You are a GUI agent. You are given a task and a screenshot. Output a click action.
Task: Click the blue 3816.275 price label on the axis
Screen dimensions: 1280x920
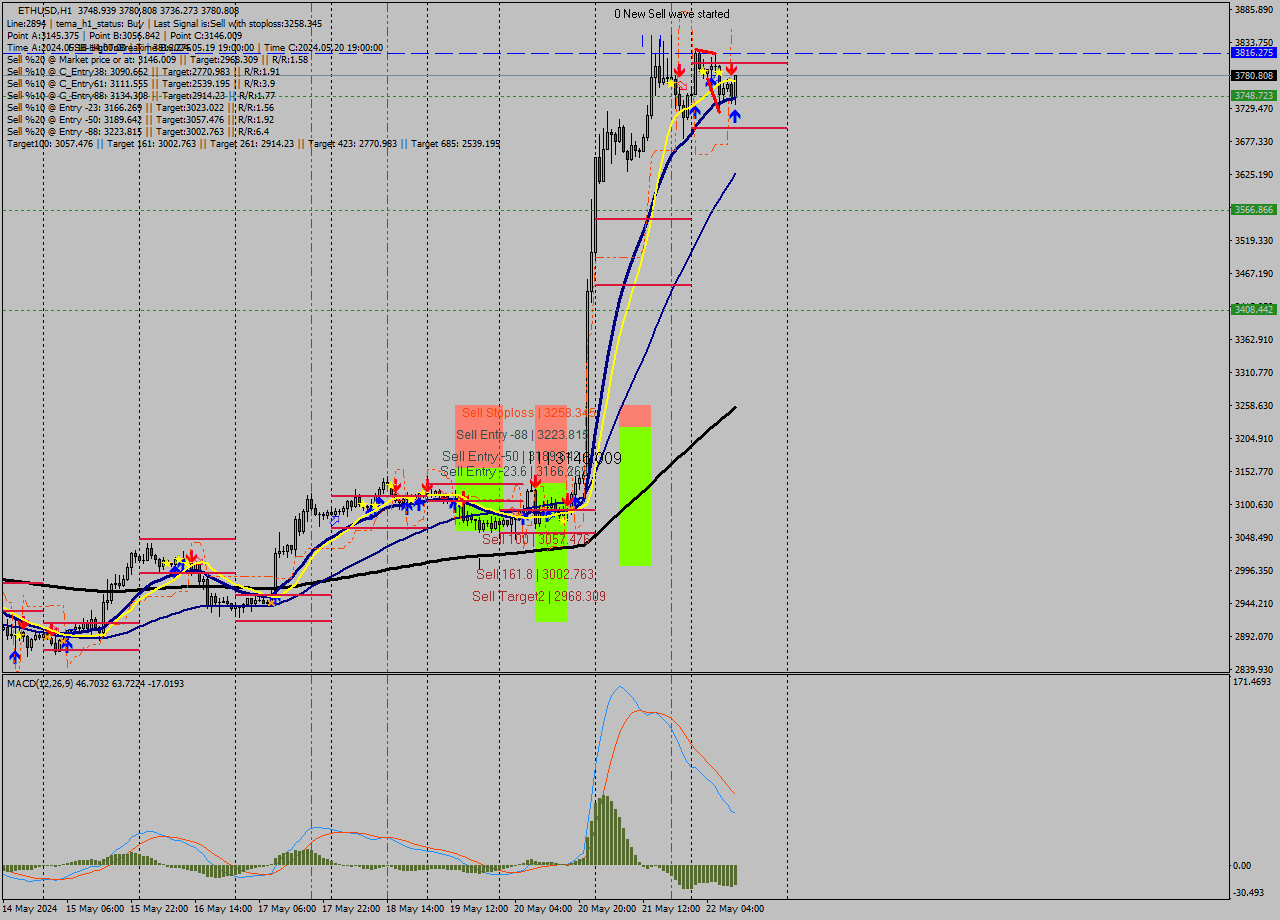[1252, 52]
